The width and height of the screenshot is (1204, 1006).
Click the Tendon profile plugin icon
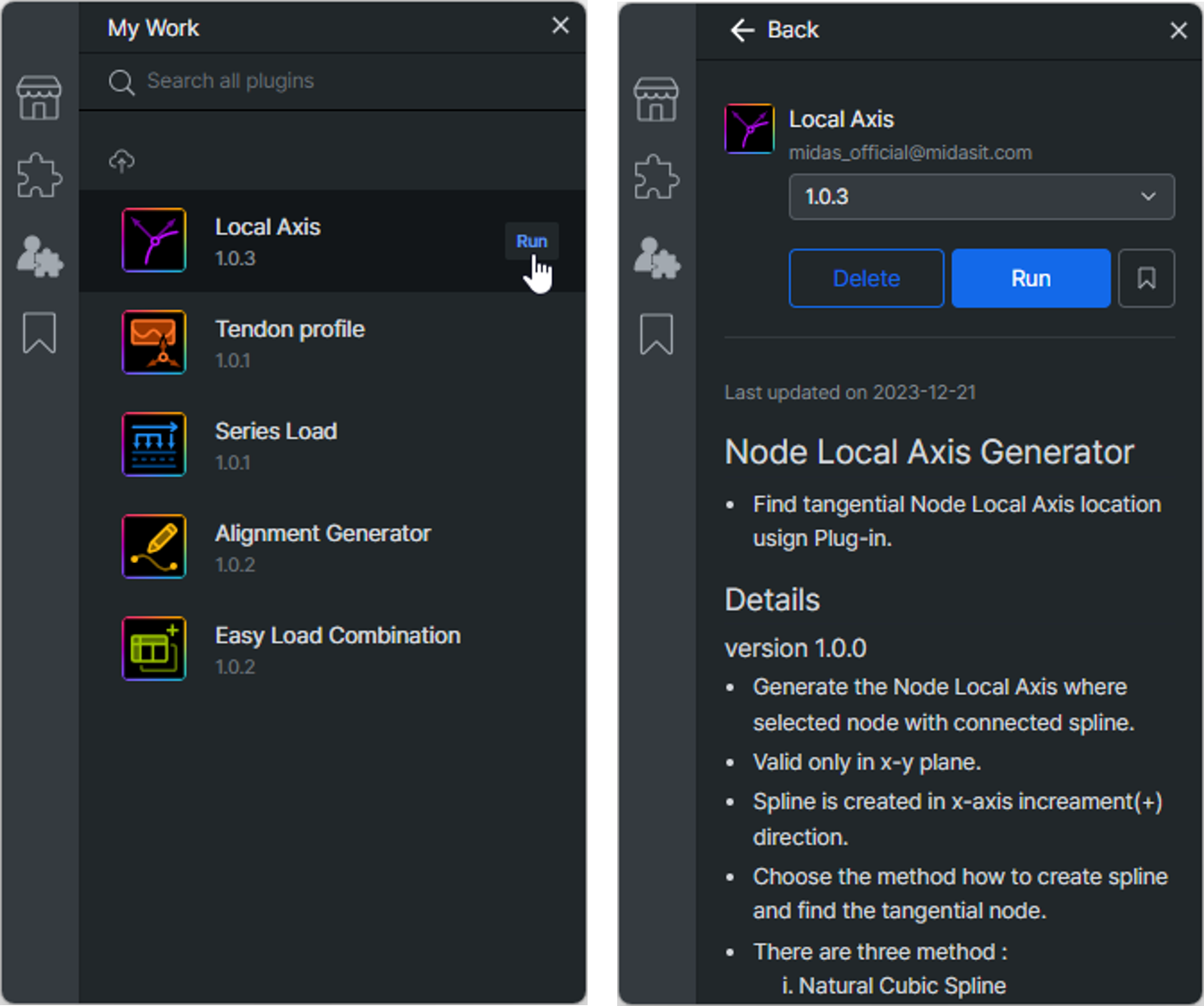pyautogui.click(x=154, y=342)
